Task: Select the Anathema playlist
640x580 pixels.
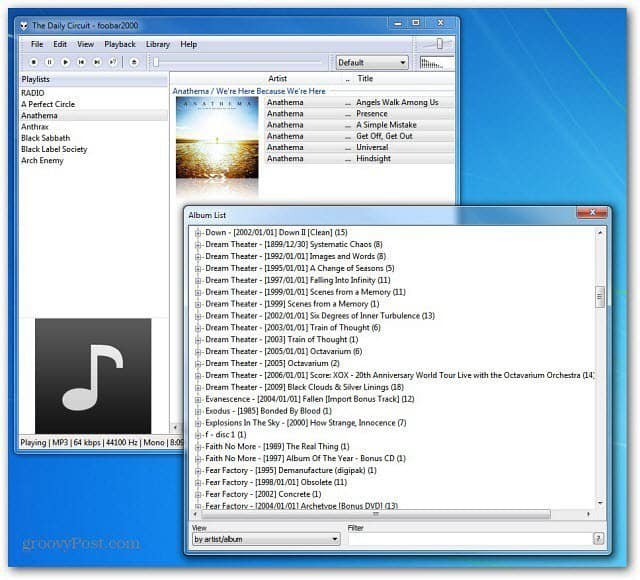Action: [93, 116]
